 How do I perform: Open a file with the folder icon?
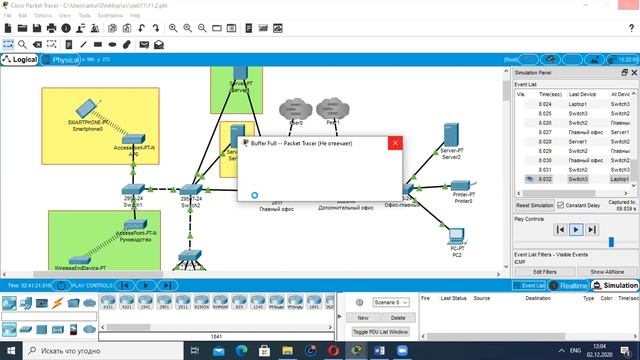[x=22, y=28]
